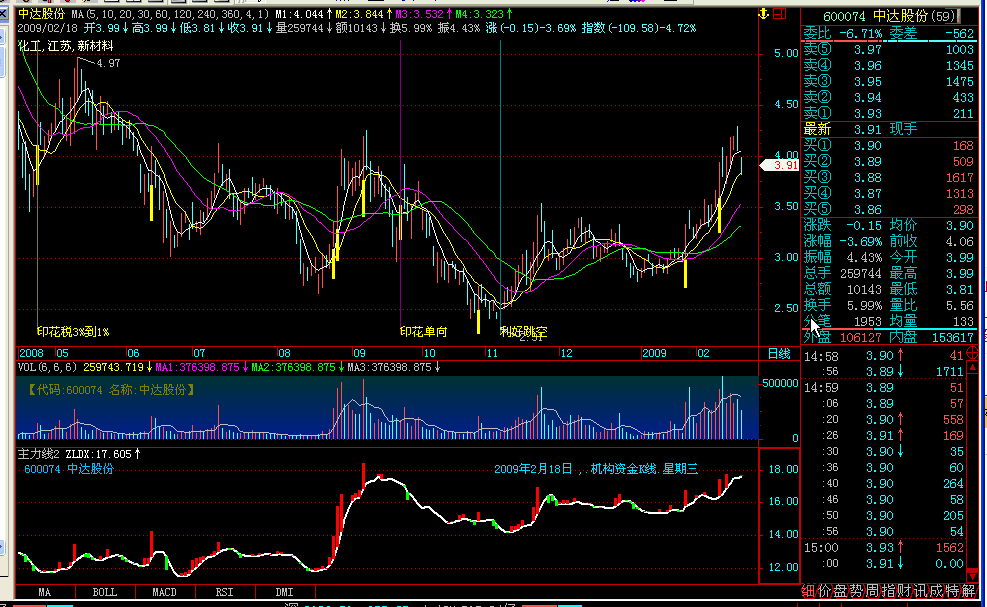Click the red crosshair circle icon in tick list
The image size is (987, 607).
[972, 354]
